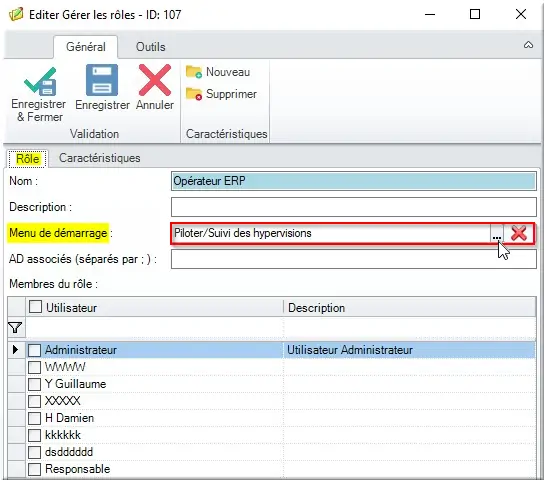This screenshot has height=480, width=544.
Task: Open the Caractéristiques sub-tab
Action: [100, 158]
